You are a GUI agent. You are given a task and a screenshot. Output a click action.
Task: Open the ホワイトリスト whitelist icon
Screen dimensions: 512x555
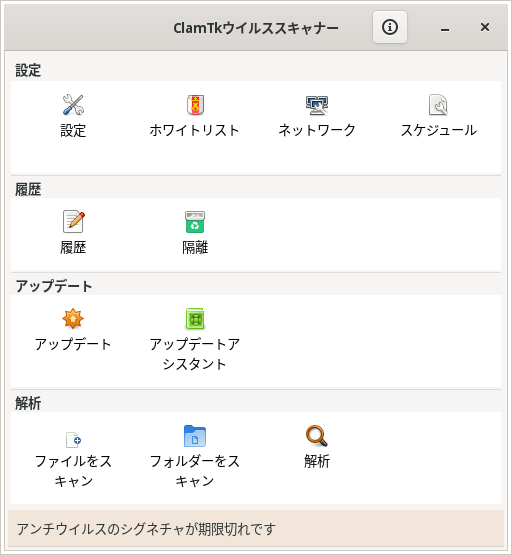tap(195, 105)
